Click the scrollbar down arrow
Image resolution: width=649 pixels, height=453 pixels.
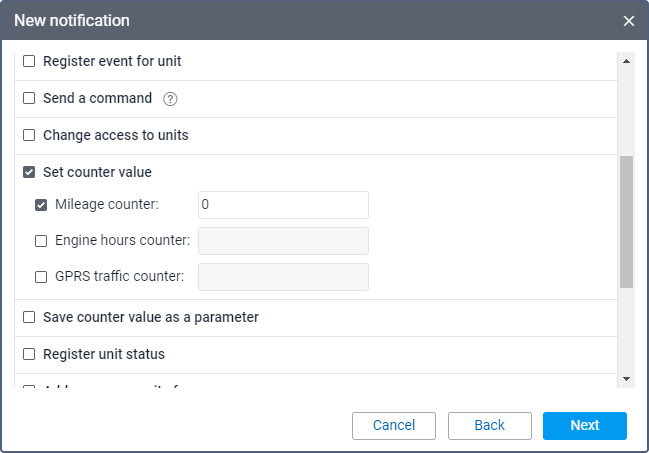coord(626,378)
